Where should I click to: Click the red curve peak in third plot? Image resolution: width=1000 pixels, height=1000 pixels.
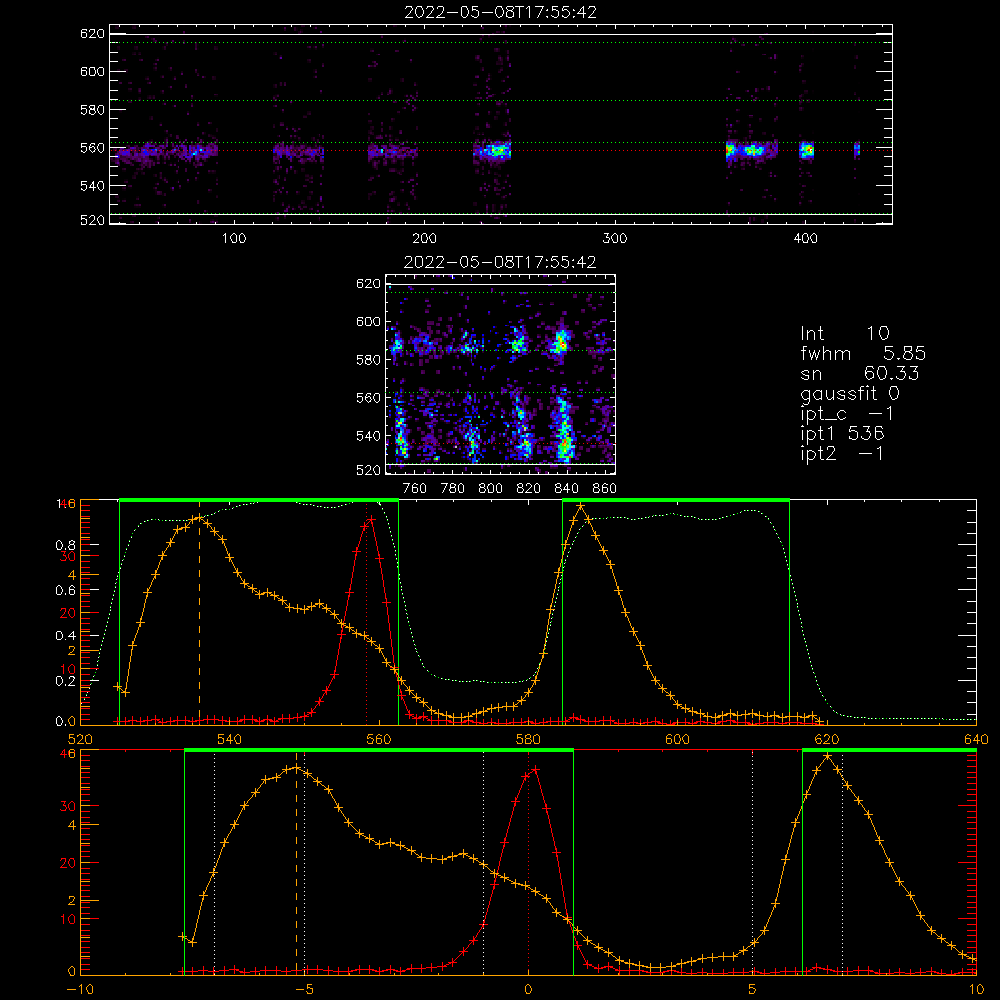click(x=371, y=518)
